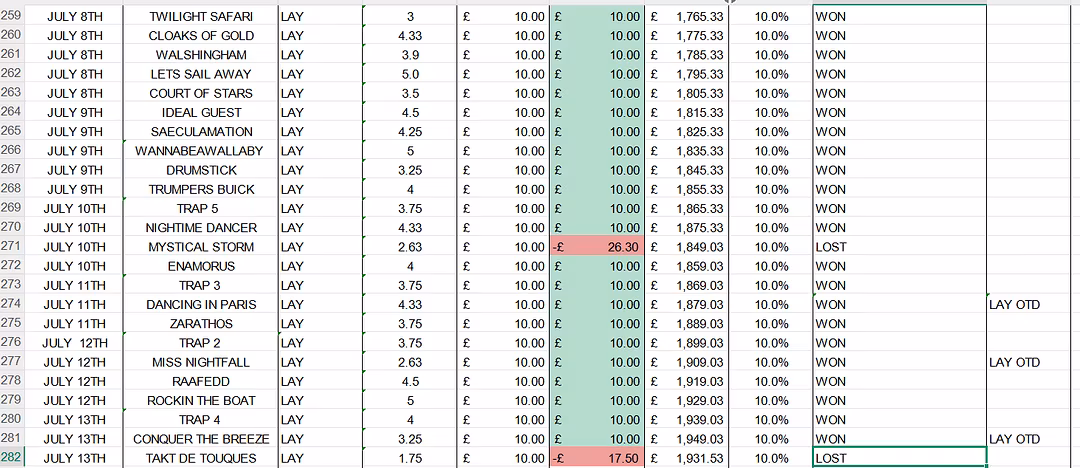Screen dimensions: 1080x468
Task: Click the ROCKIN THE BOAT cell
Action: click(x=201, y=401)
